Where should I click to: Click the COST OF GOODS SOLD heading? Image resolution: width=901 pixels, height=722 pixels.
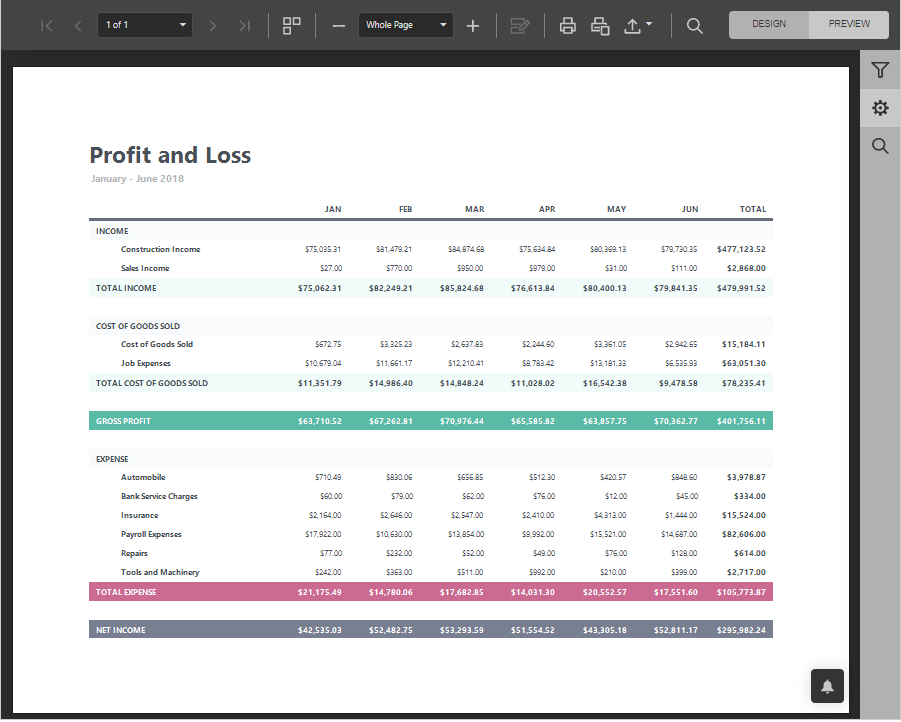138,326
